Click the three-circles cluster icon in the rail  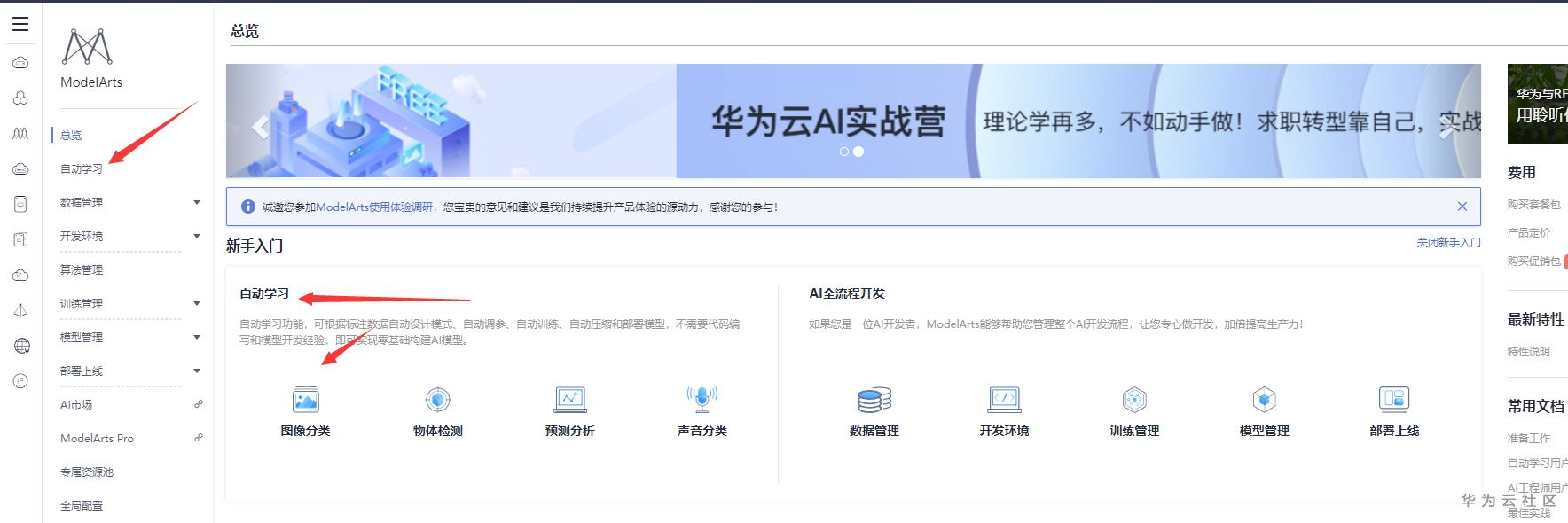pyautogui.click(x=20, y=98)
